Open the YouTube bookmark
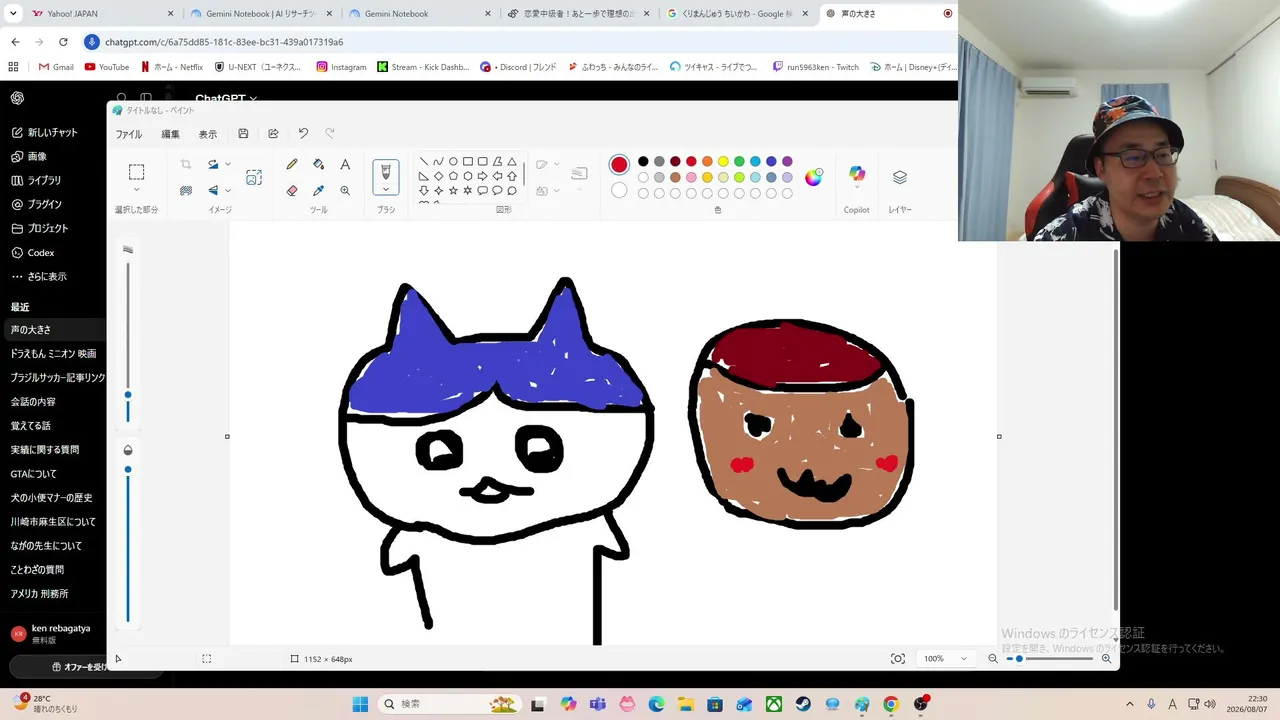 (107, 67)
